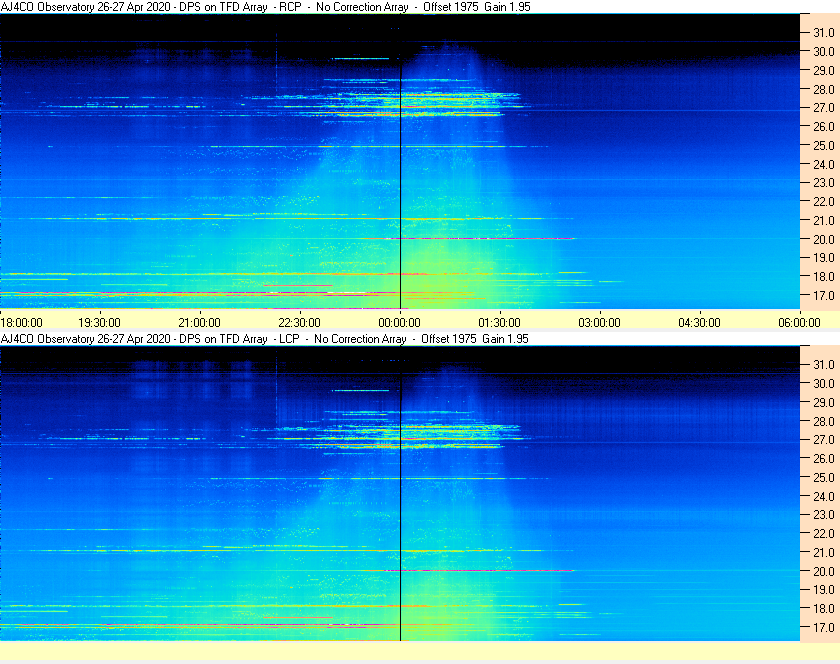Select the 19:30:00 time axis label
This screenshot has width=840, height=664.
[100, 323]
